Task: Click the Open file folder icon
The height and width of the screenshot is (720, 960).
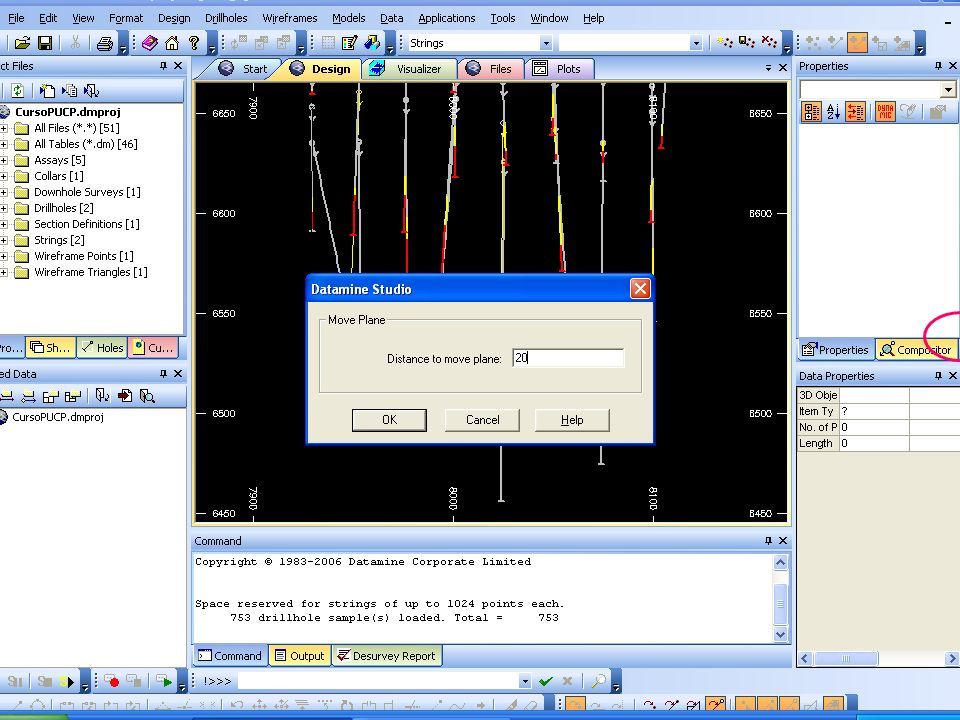Action: 22,43
